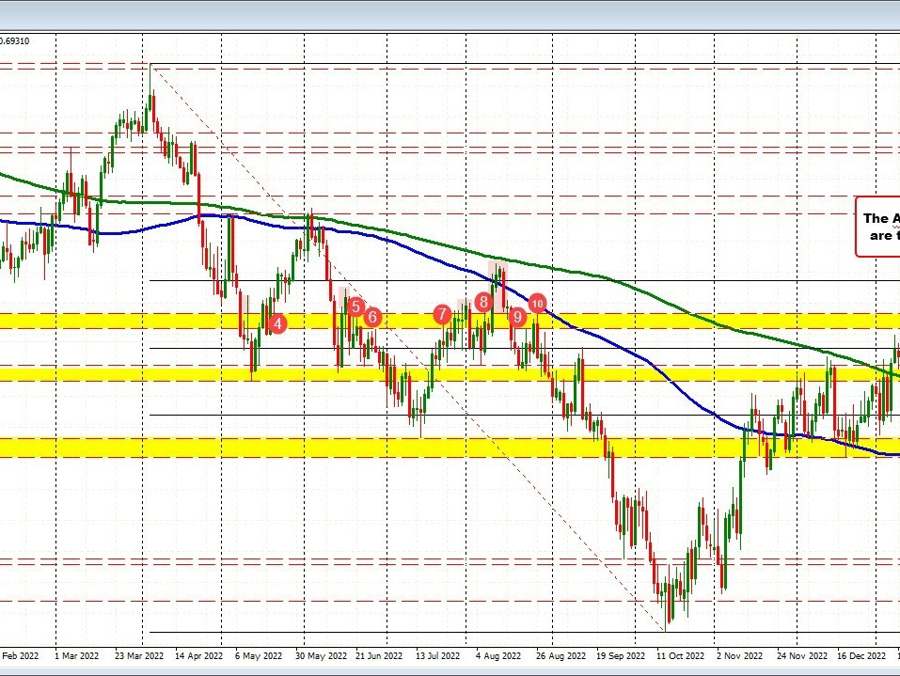This screenshot has height=676, width=900.
Task: Select the red numbered marker 4
Action: pos(277,323)
